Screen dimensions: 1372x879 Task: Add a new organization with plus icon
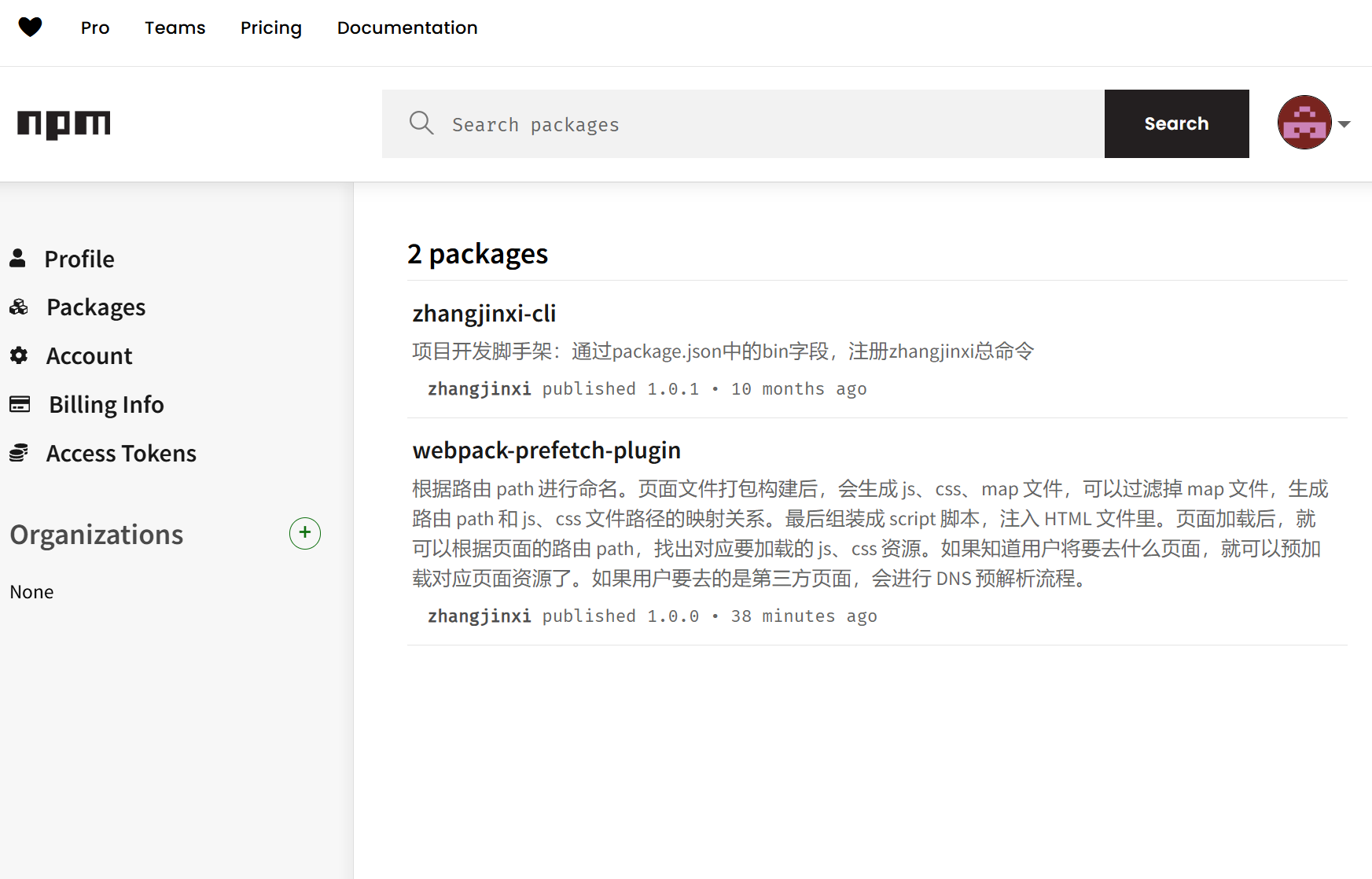pyautogui.click(x=305, y=533)
